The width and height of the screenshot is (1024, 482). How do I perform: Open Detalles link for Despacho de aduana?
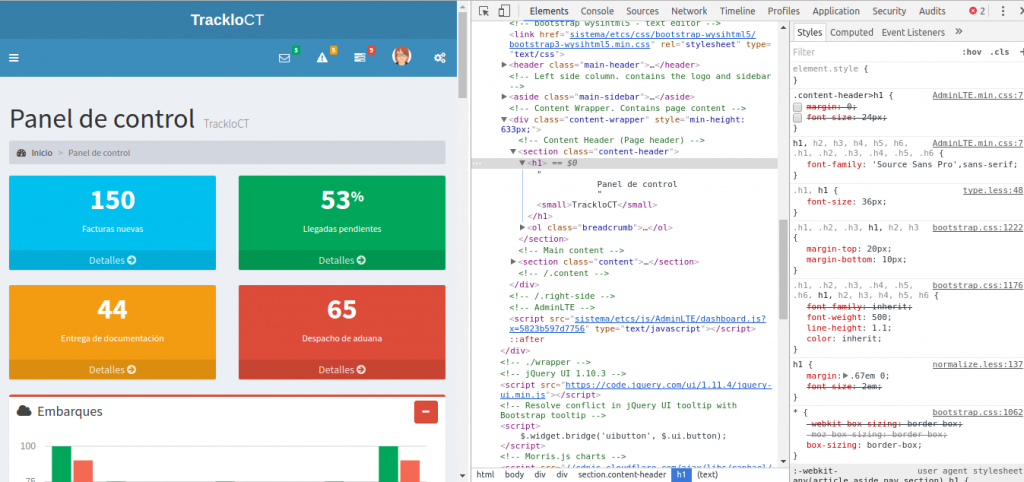[342, 370]
